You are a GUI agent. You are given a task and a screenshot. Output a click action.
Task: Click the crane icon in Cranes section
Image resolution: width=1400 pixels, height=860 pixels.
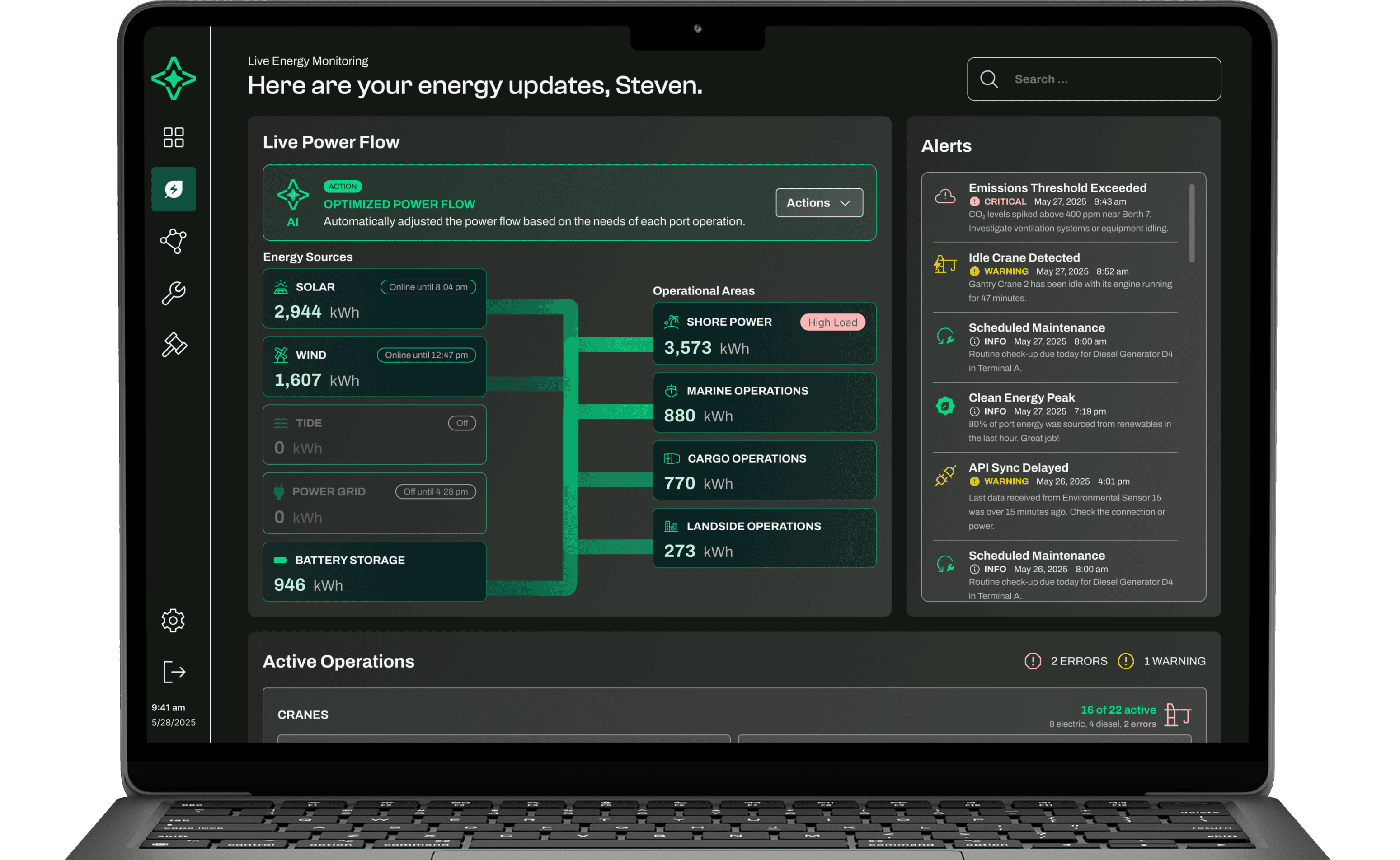click(x=1178, y=715)
